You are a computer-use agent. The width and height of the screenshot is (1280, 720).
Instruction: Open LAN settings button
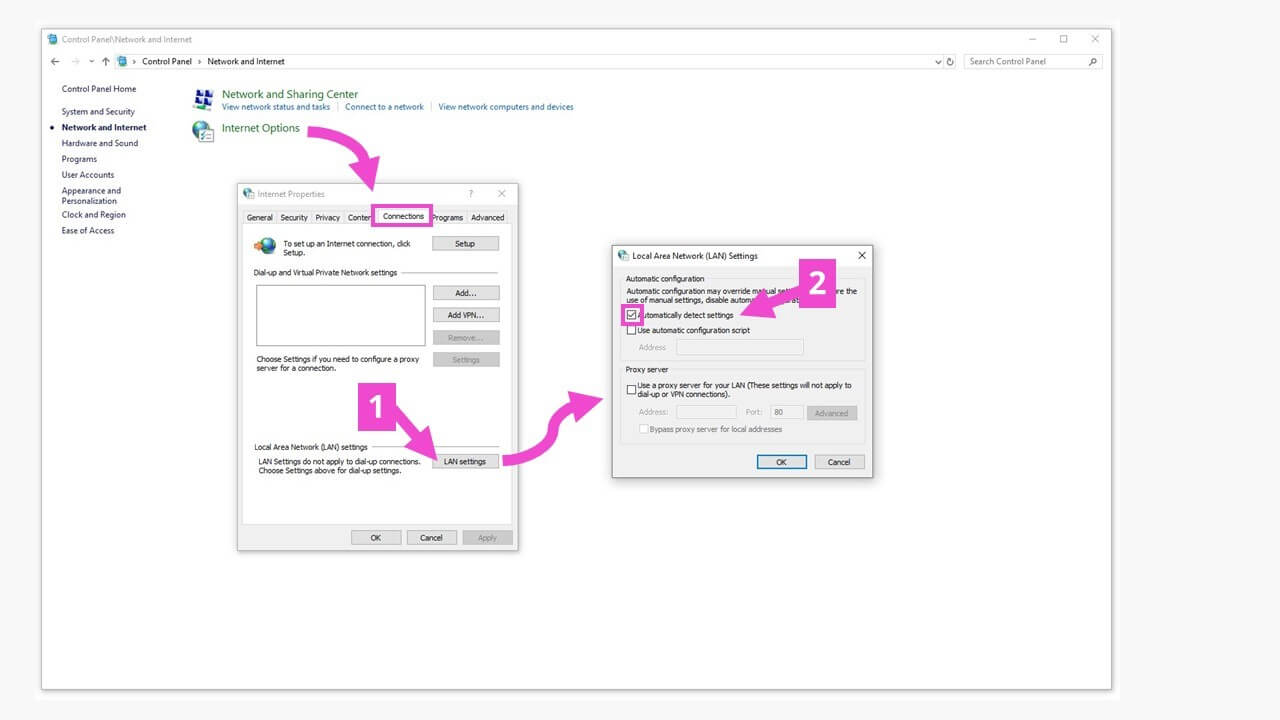pos(465,461)
